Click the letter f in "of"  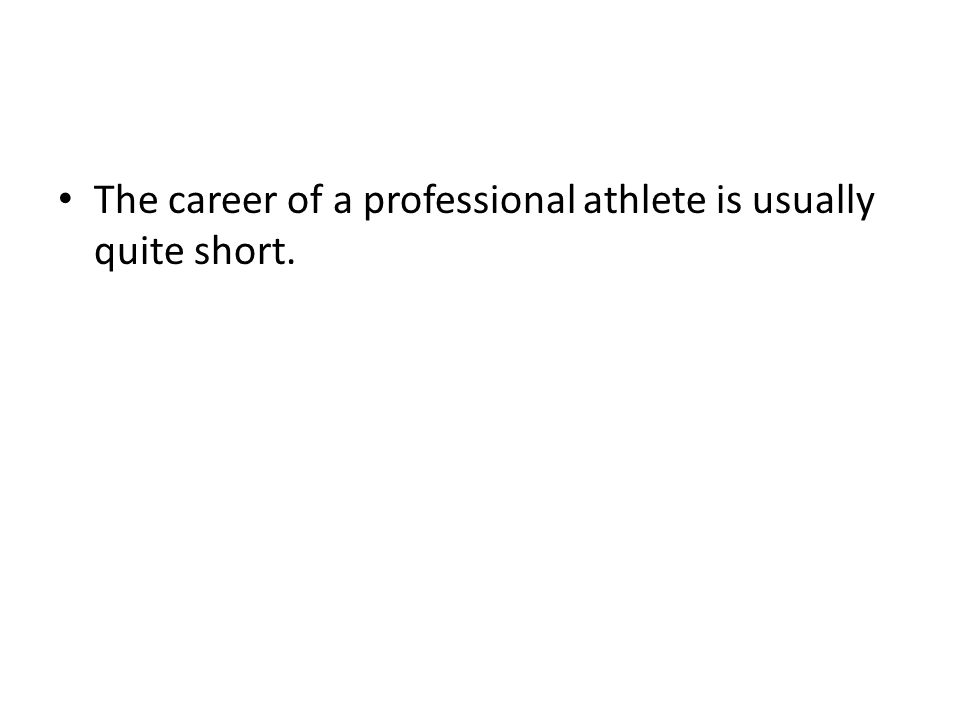315,199
